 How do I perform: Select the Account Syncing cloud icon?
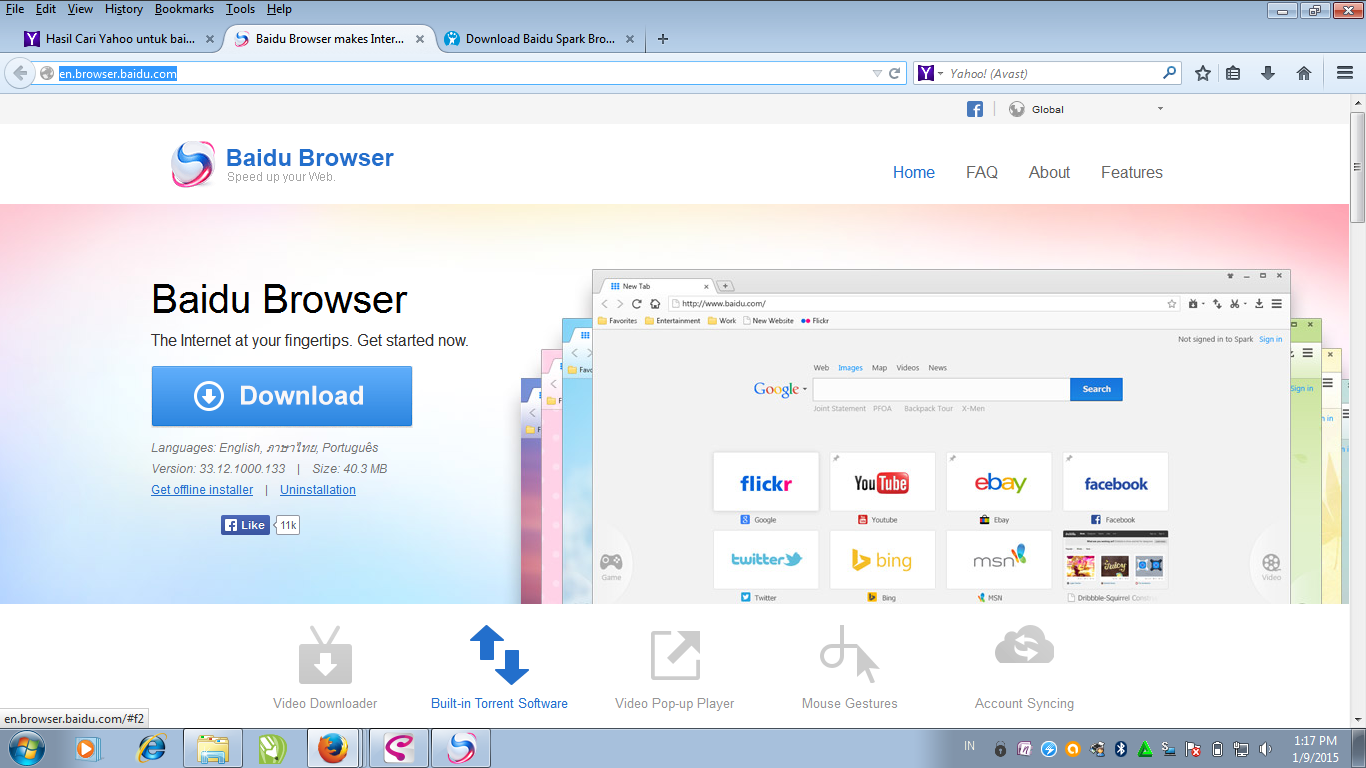(1024, 646)
